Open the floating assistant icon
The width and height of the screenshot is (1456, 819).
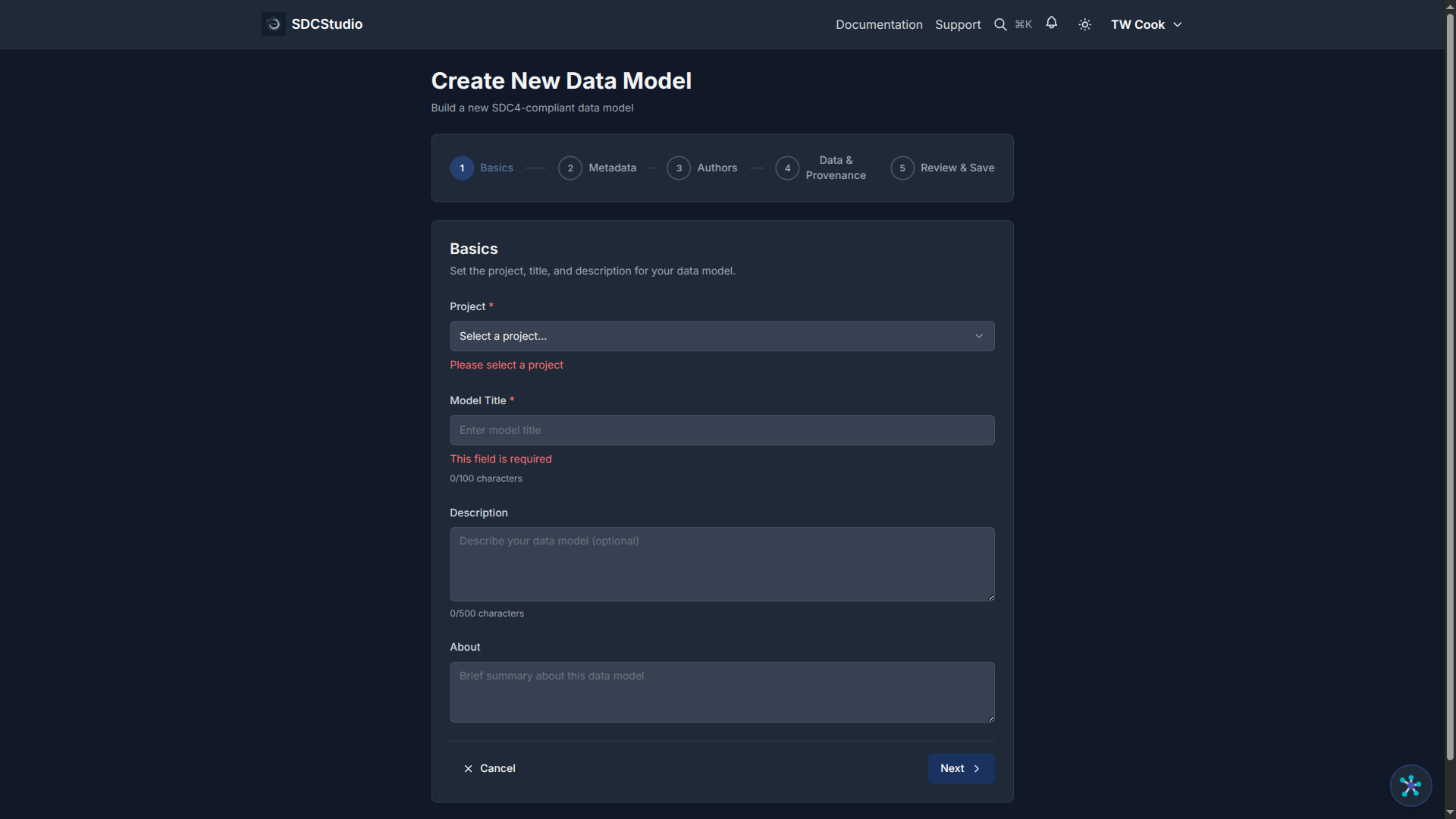tap(1410, 786)
